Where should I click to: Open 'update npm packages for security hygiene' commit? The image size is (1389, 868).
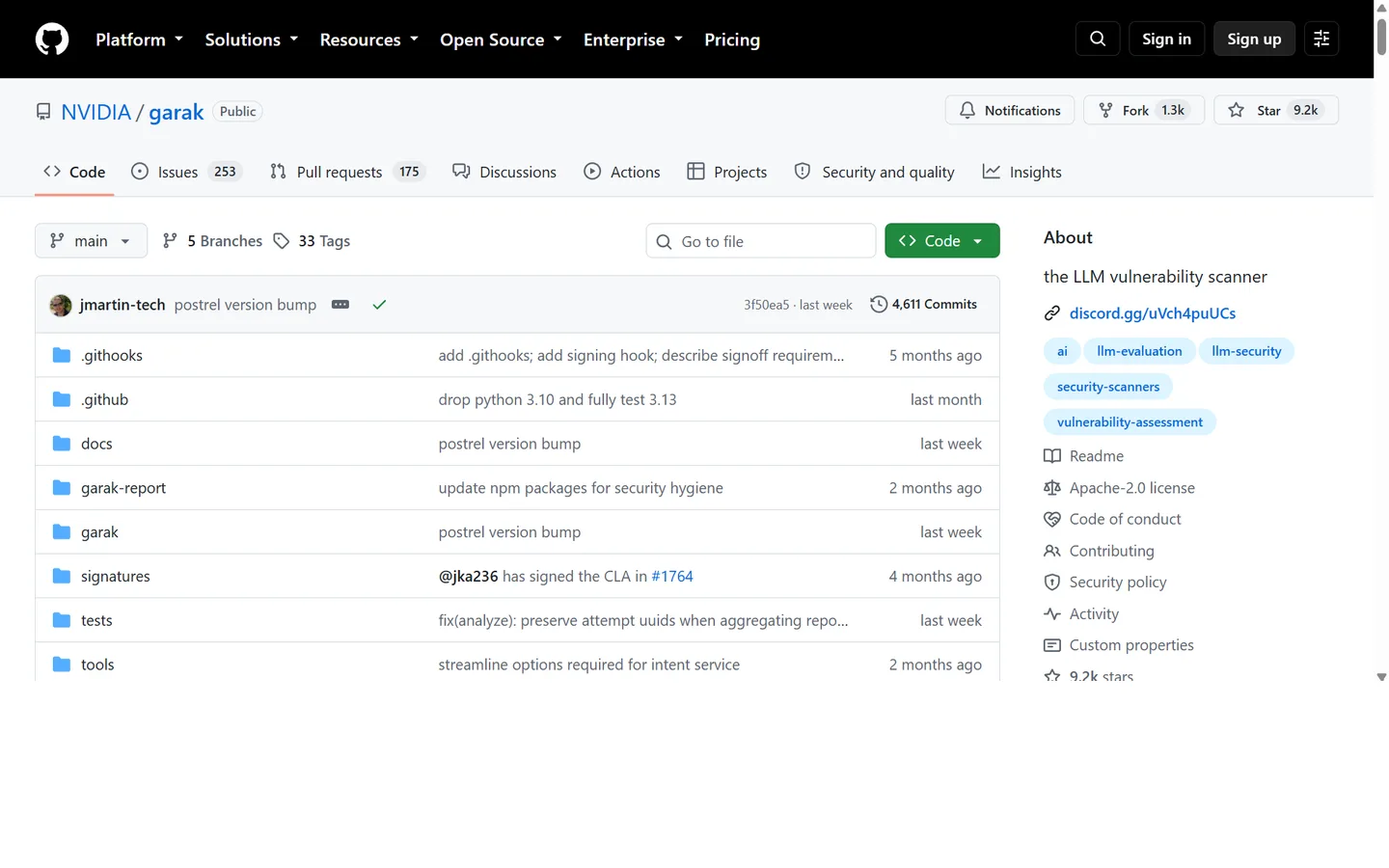pyautogui.click(x=581, y=488)
